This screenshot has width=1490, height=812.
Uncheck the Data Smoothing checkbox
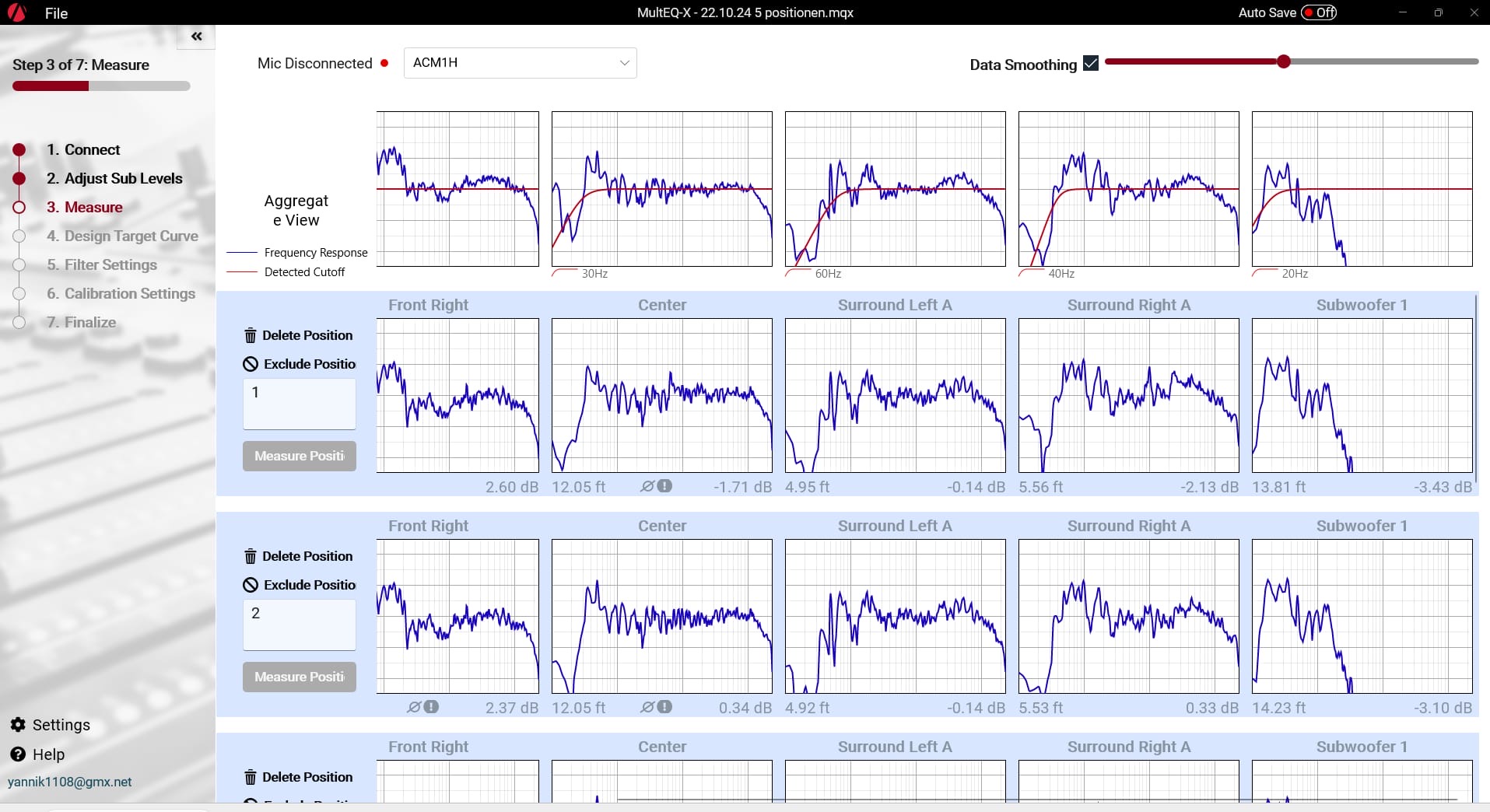coord(1091,64)
